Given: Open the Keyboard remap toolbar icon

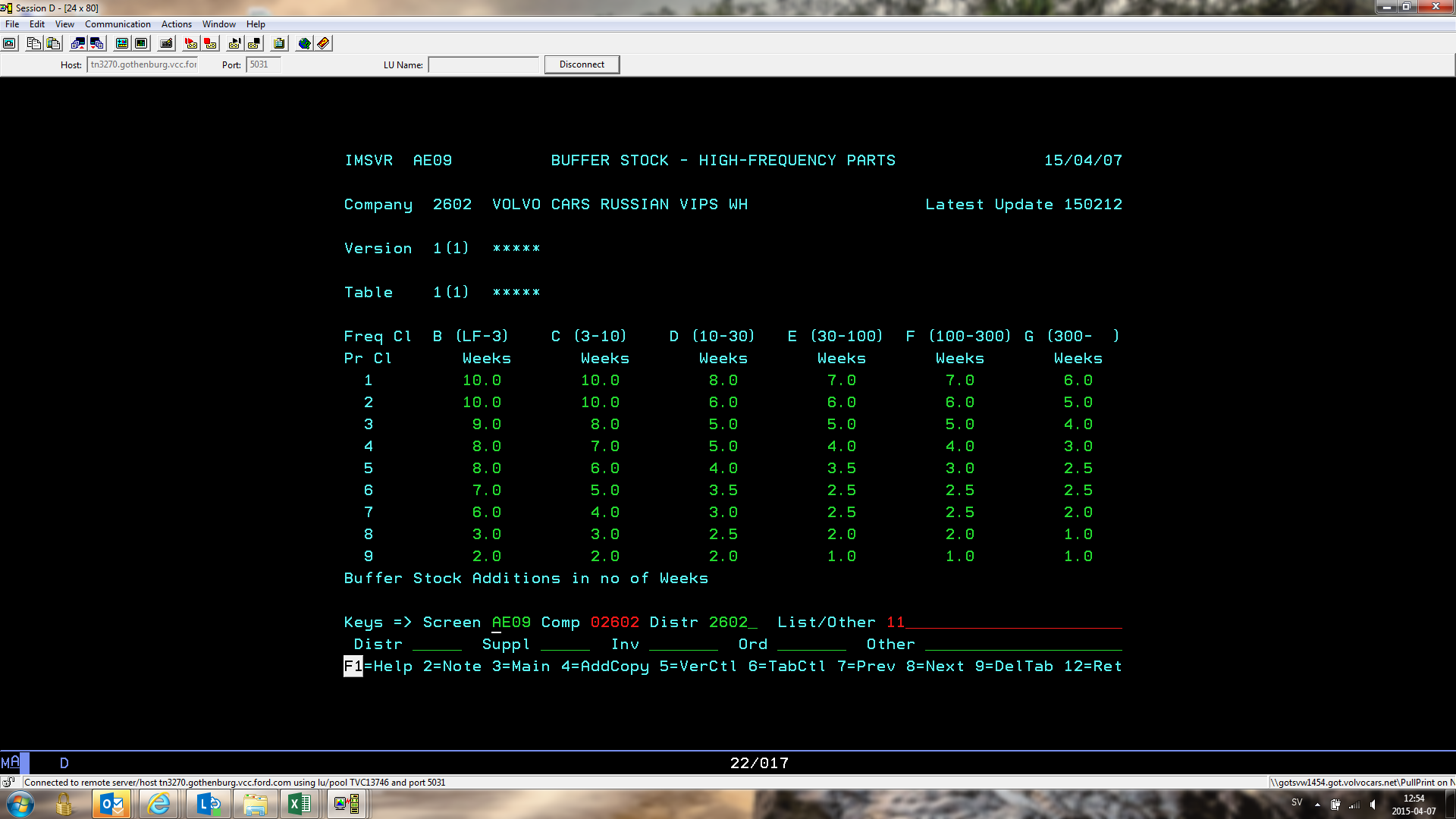Looking at the screenshot, I should pyautogui.click(x=166, y=43).
